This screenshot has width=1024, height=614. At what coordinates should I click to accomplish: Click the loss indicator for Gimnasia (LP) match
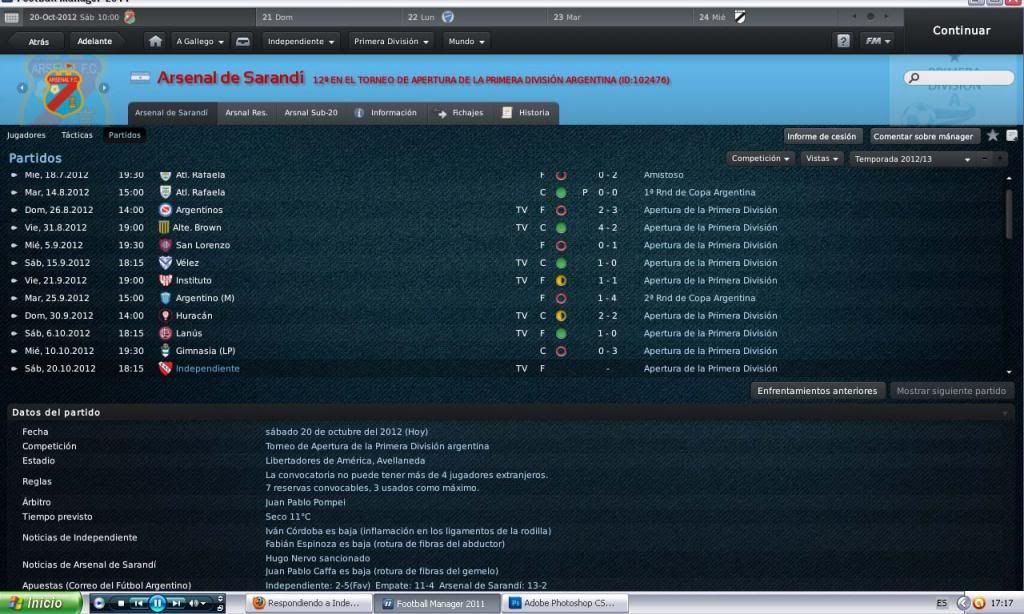tap(561, 351)
